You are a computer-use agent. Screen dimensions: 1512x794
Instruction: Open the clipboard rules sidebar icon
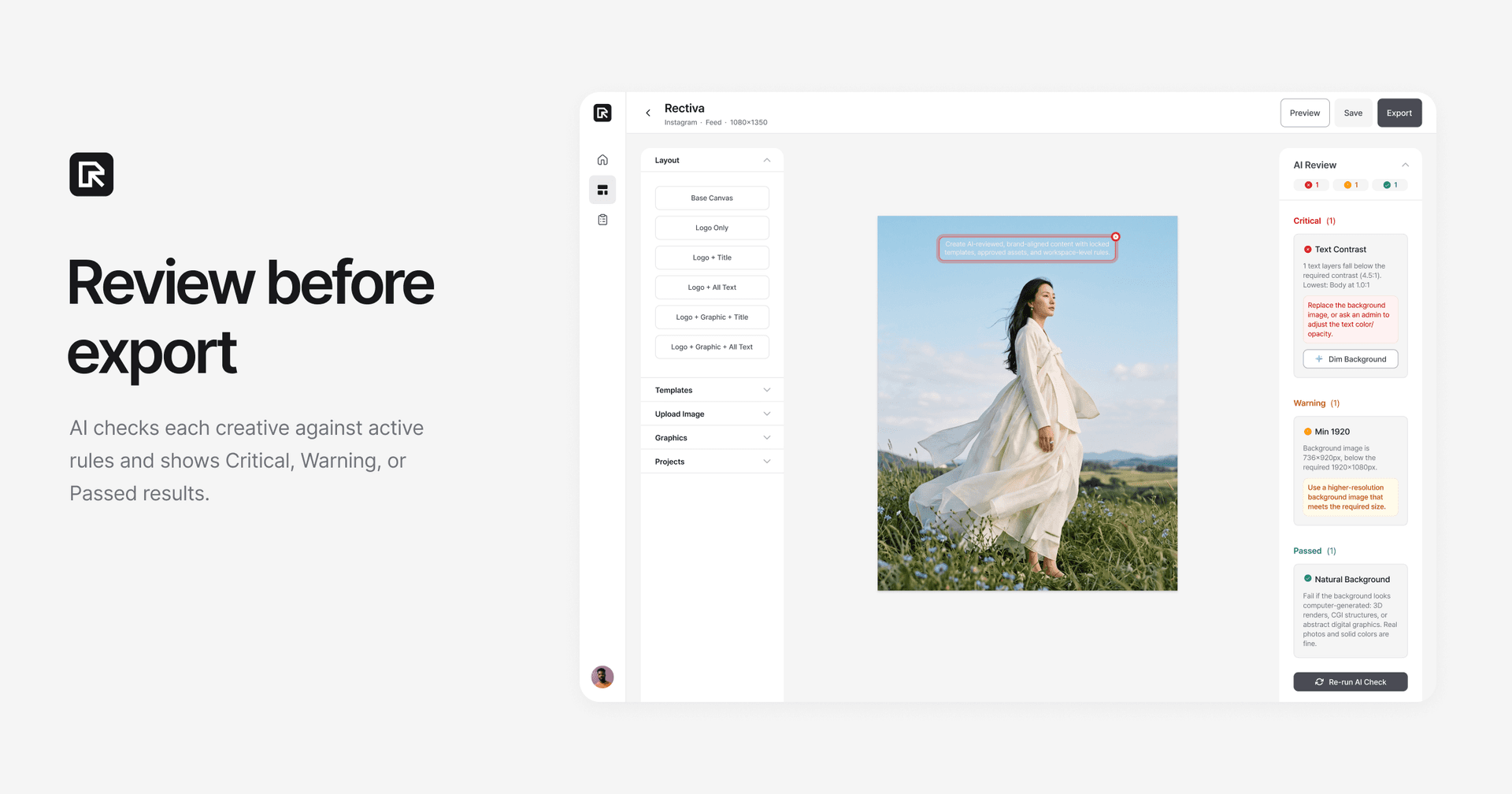602,220
